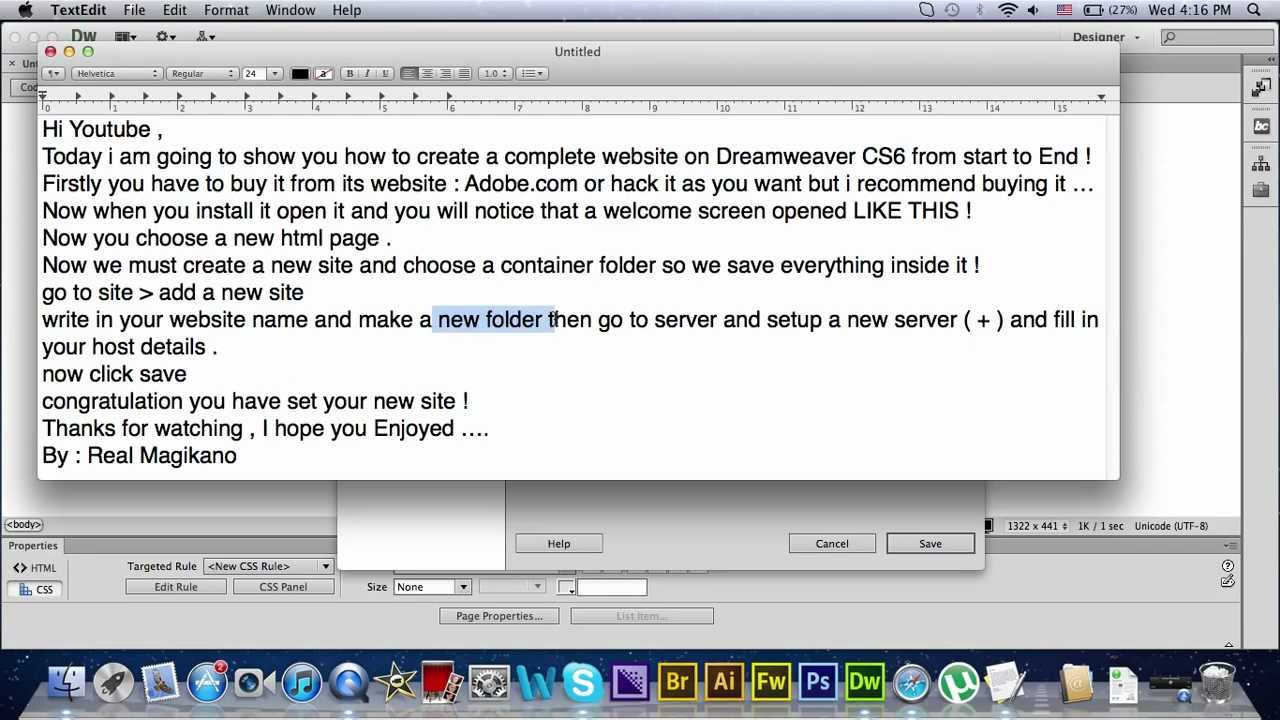Open the Designer workspace dropdown in Dreamweaver

tap(1106, 37)
